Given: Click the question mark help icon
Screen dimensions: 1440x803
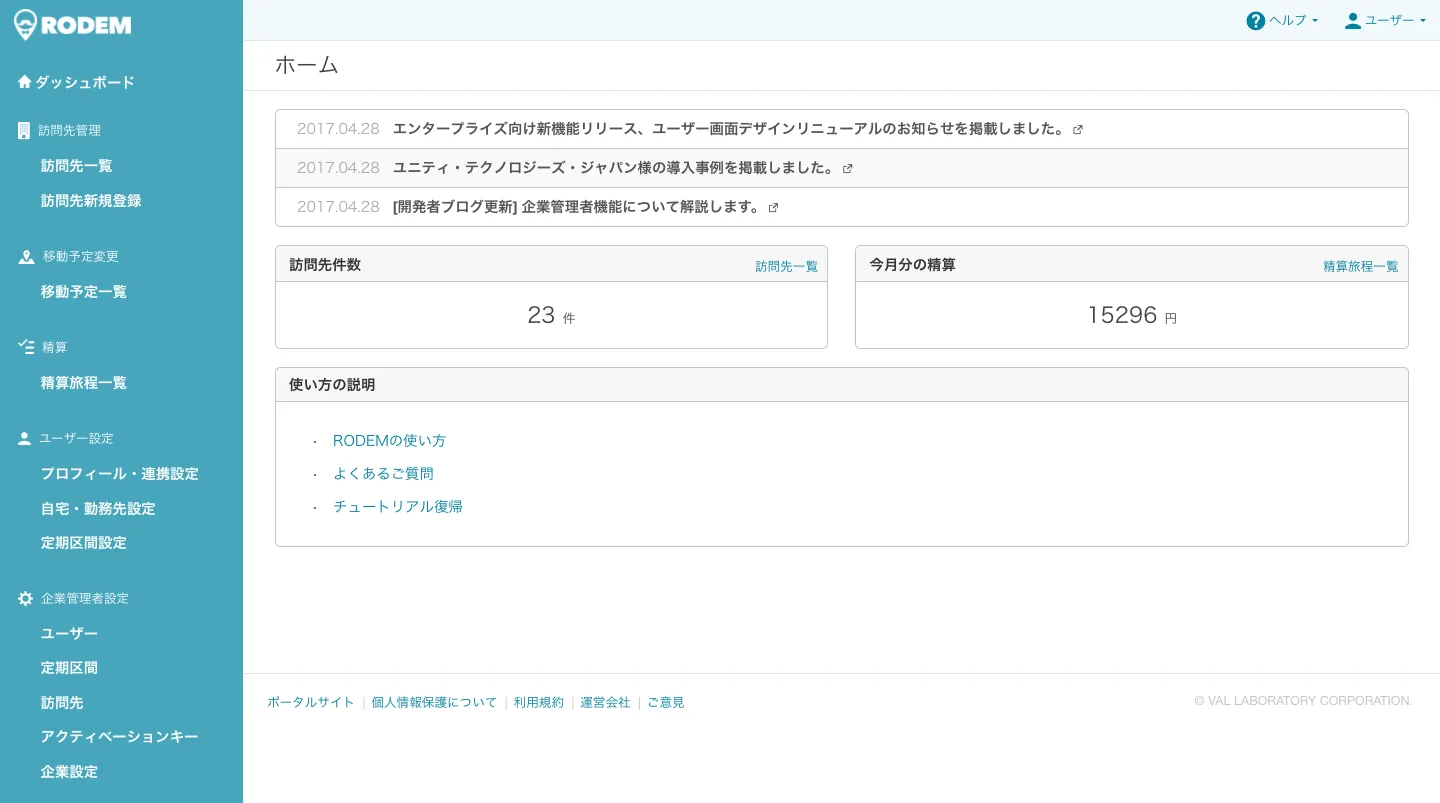Looking at the screenshot, I should click(1255, 21).
